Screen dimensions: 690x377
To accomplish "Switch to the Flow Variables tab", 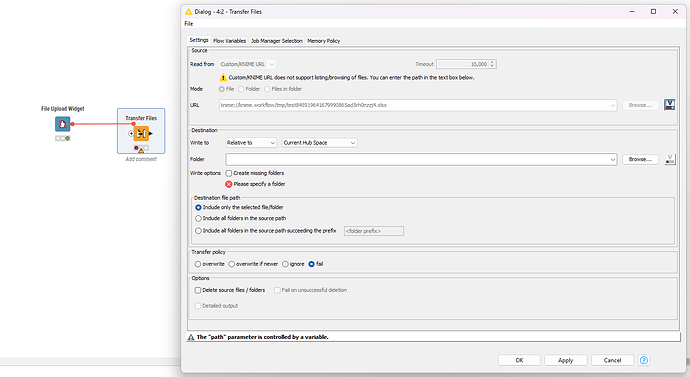I will point(229,41).
